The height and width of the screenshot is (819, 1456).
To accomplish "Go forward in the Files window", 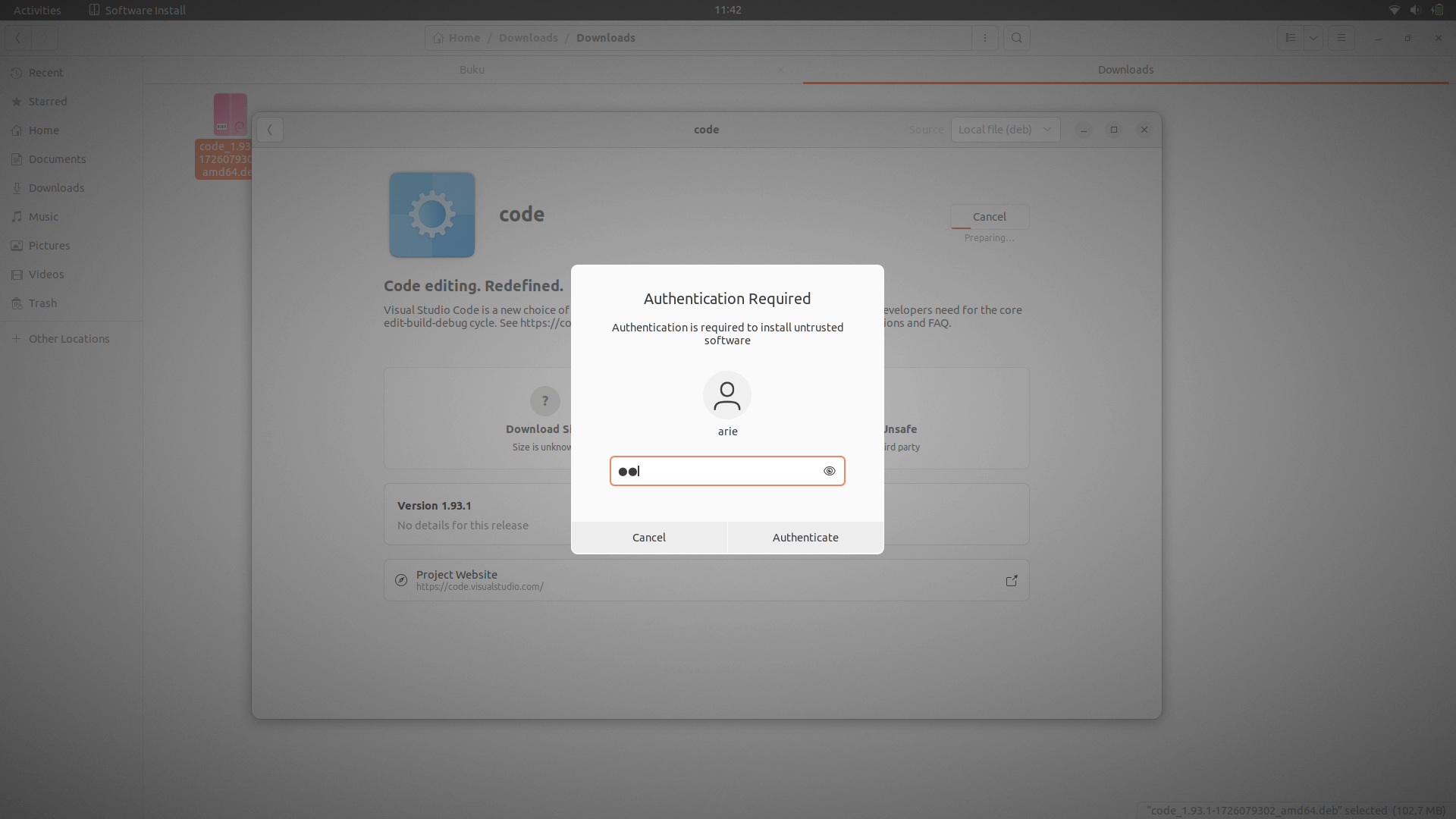I will coord(45,38).
